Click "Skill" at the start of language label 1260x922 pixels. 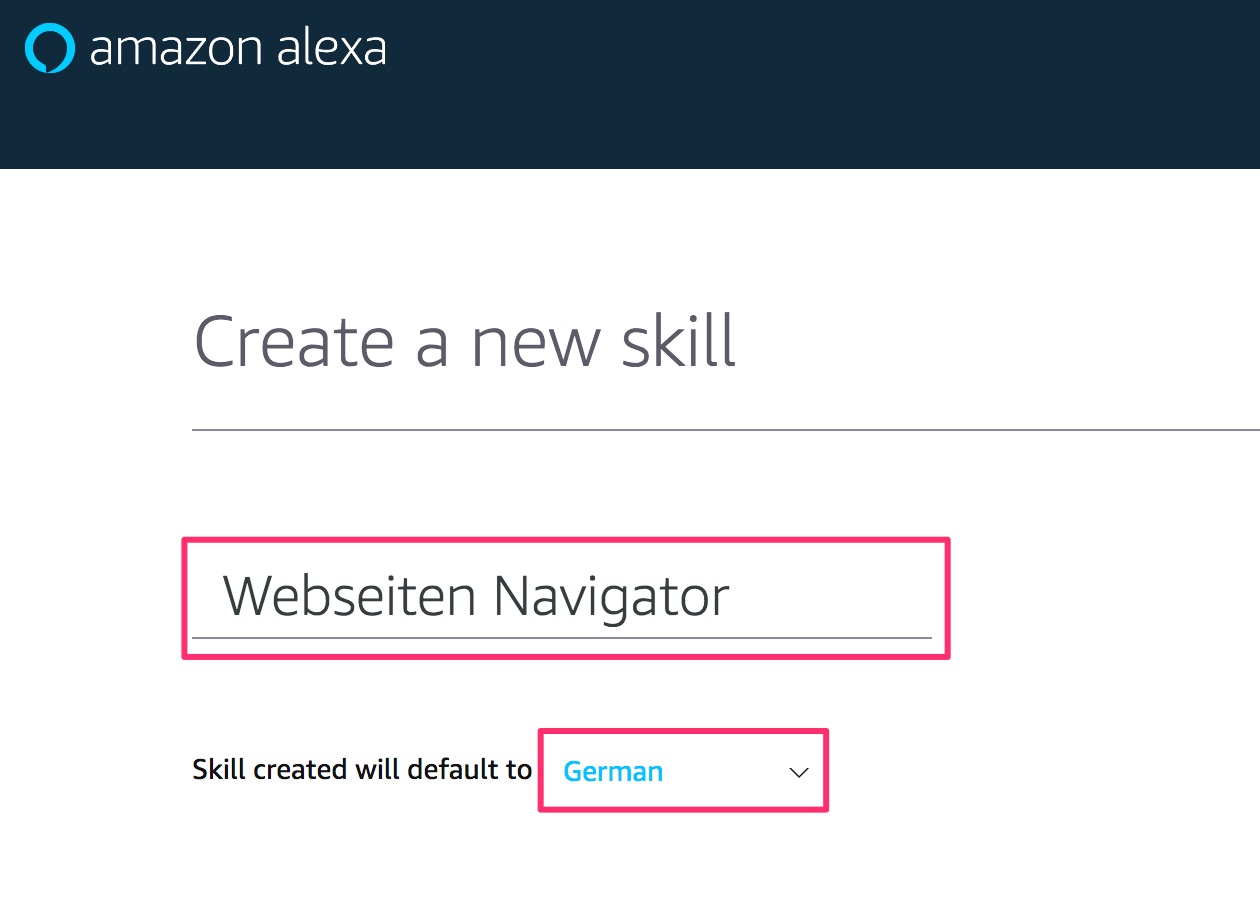(220, 770)
